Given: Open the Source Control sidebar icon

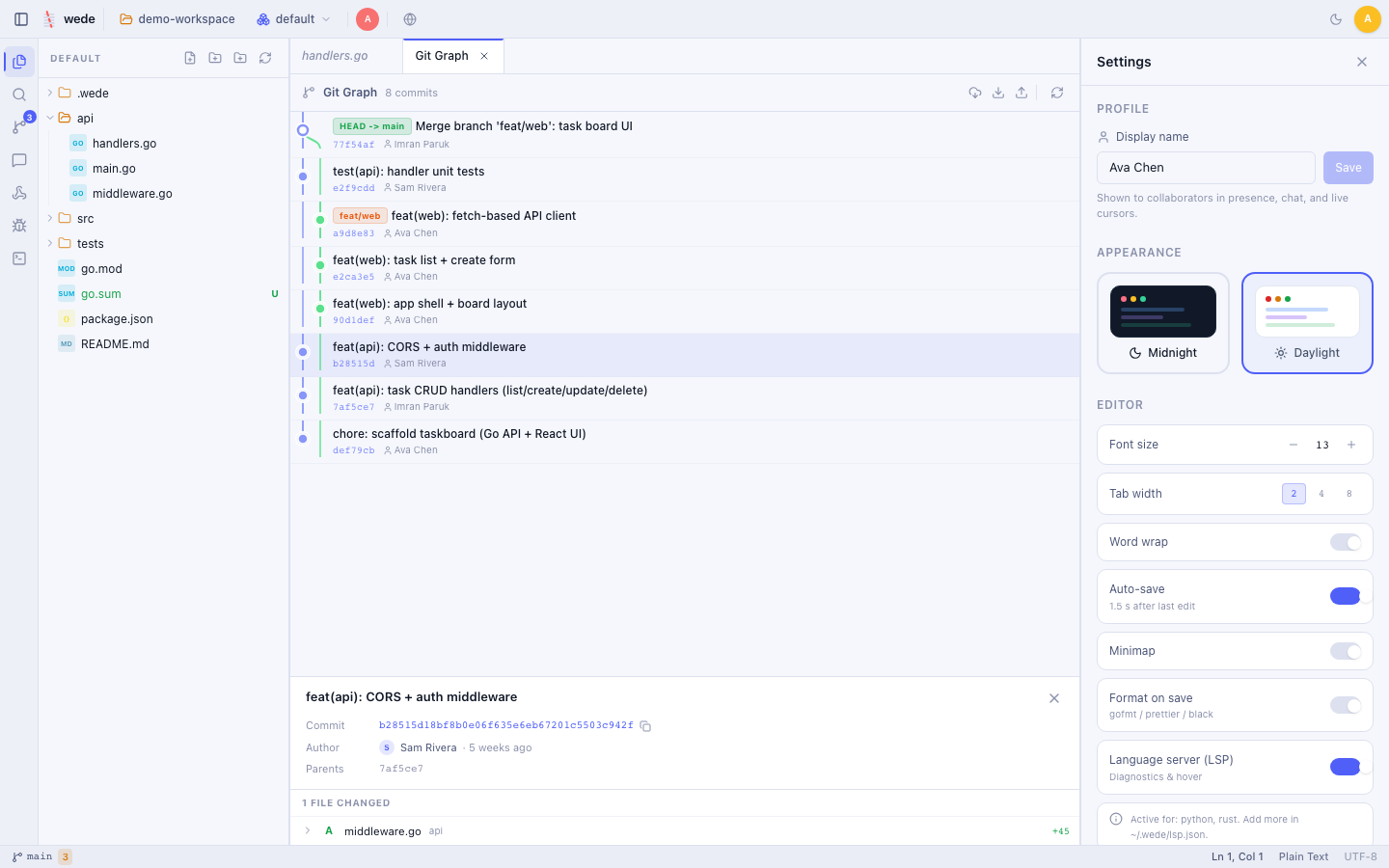Looking at the screenshot, I should (19, 127).
